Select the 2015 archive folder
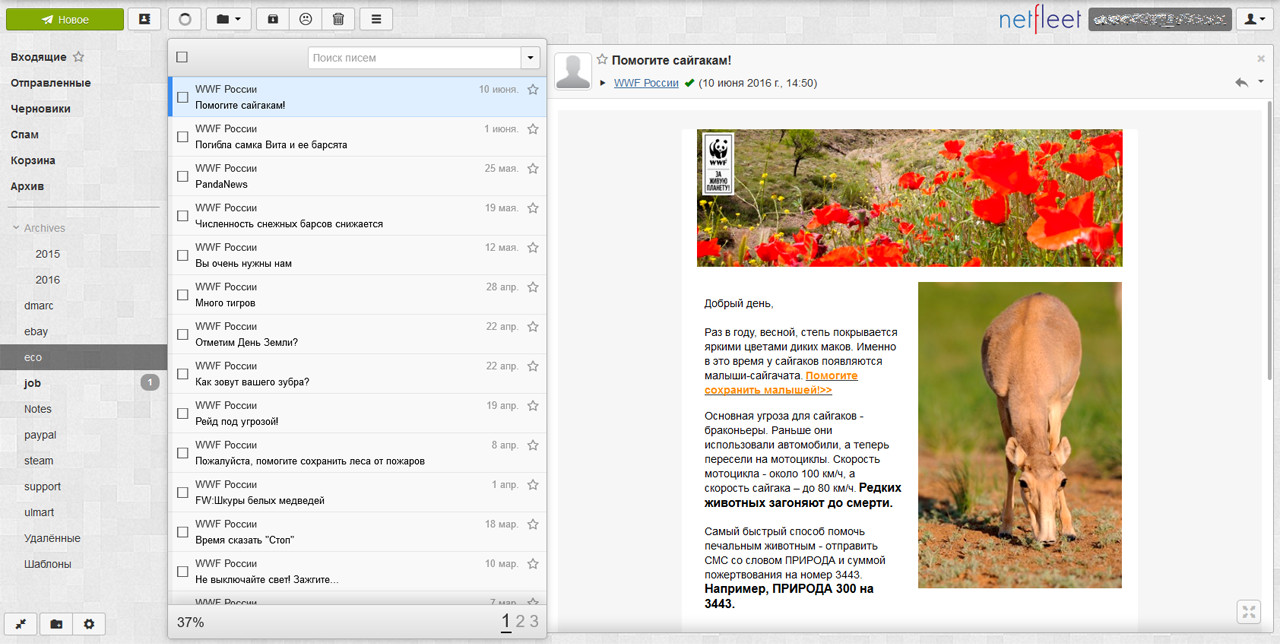 48,254
